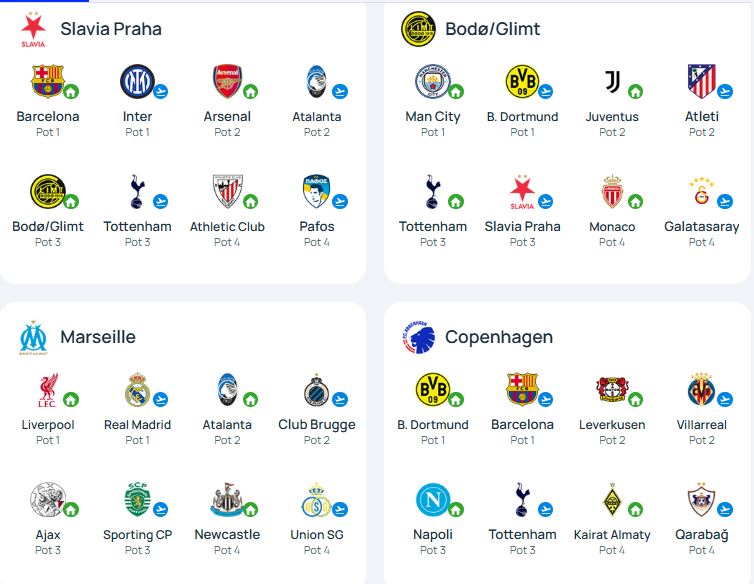Select the Kairat Almaty opponent name

click(x=612, y=535)
